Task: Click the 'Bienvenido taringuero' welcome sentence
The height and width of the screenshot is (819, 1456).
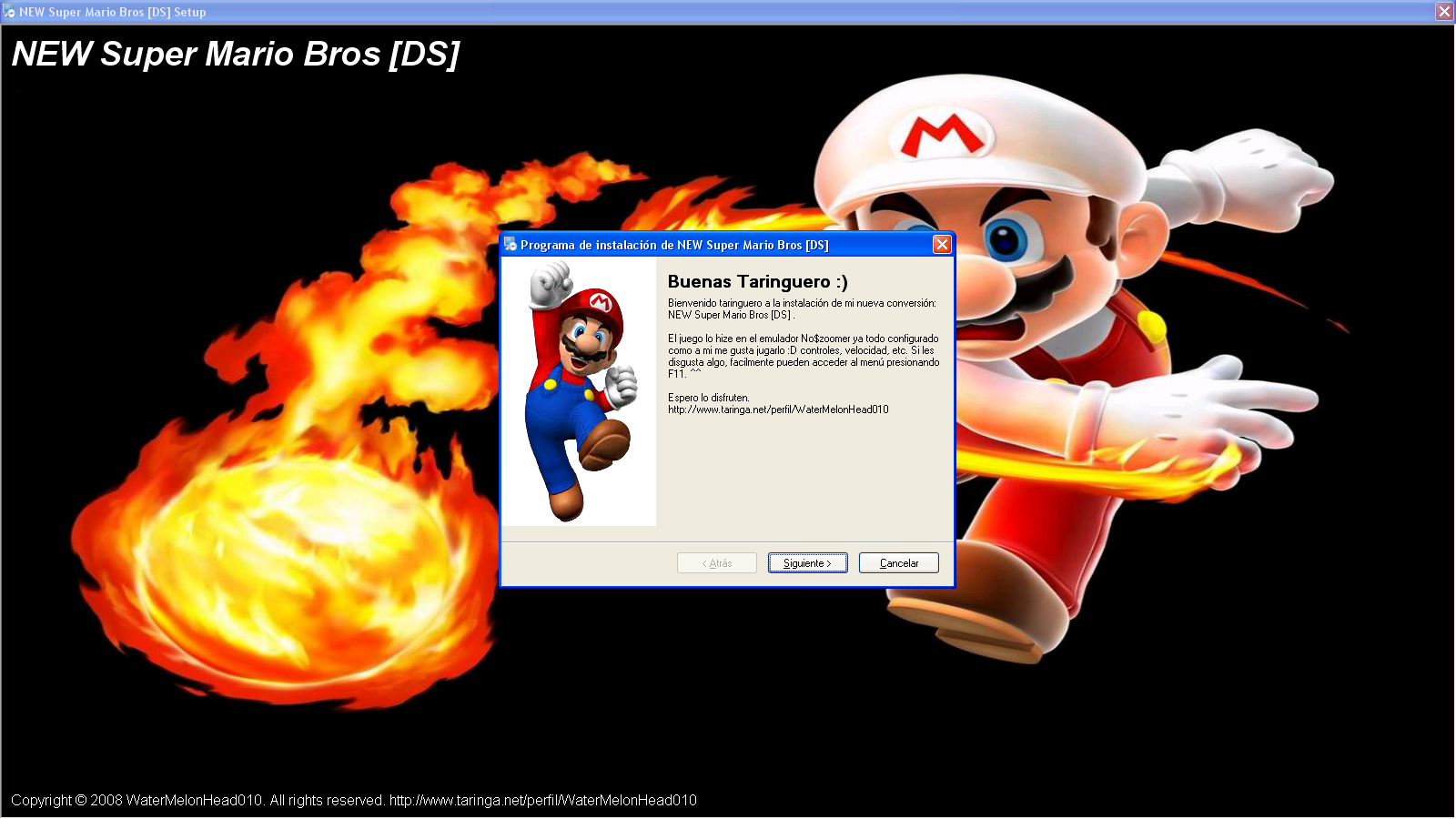Action: 802,309
